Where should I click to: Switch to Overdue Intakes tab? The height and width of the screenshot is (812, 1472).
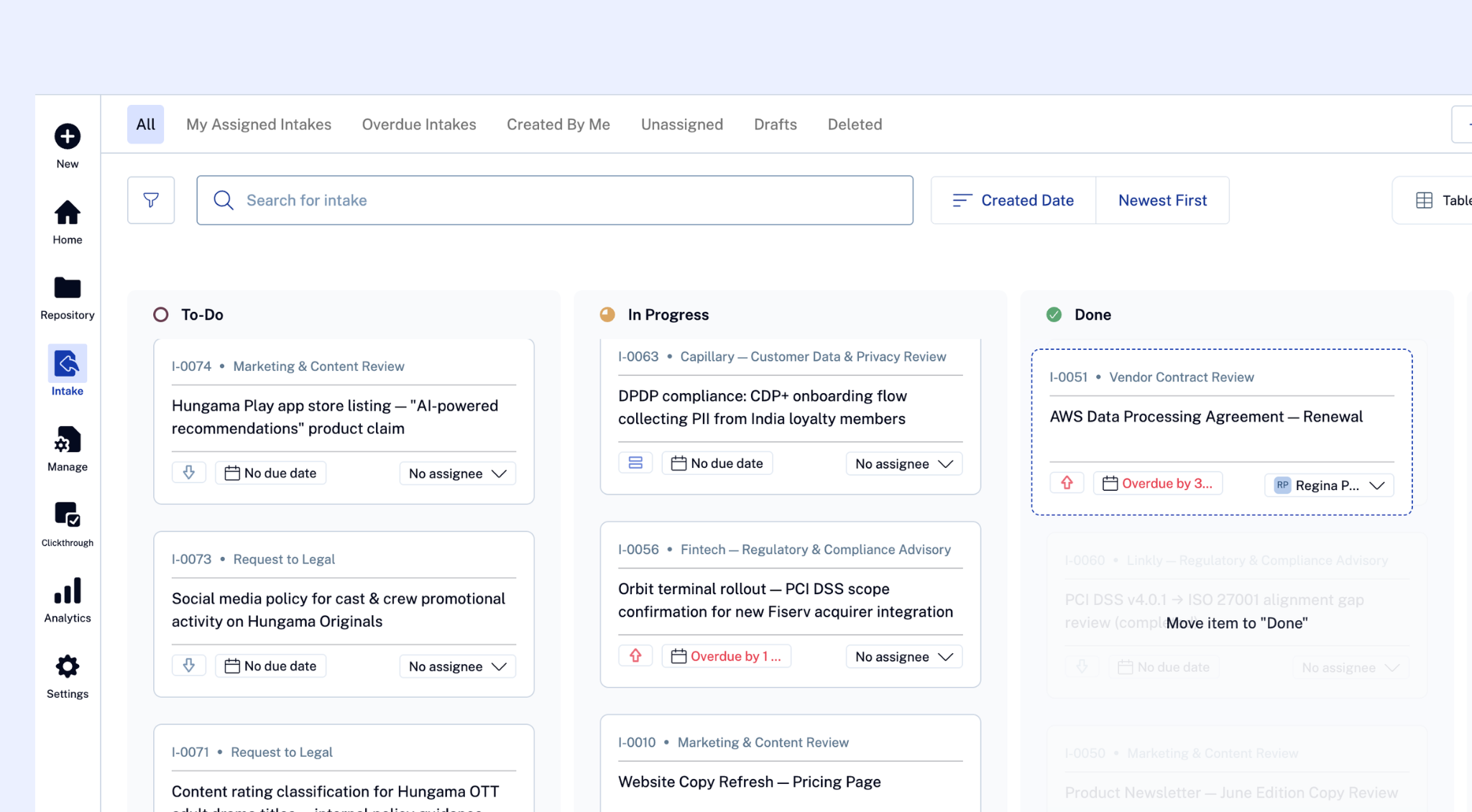[419, 124]
